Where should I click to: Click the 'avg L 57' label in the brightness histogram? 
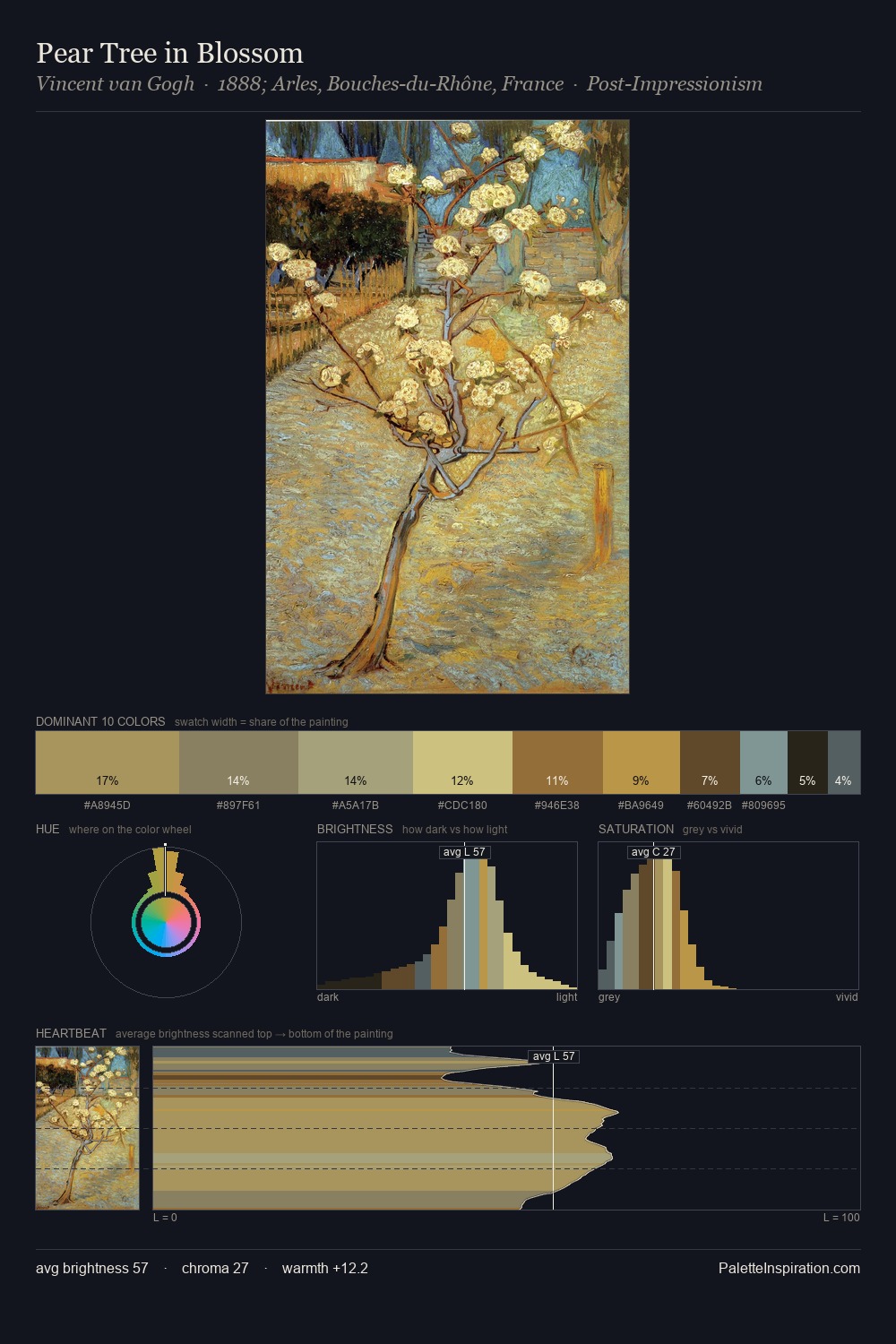click(x=464, y=852)
